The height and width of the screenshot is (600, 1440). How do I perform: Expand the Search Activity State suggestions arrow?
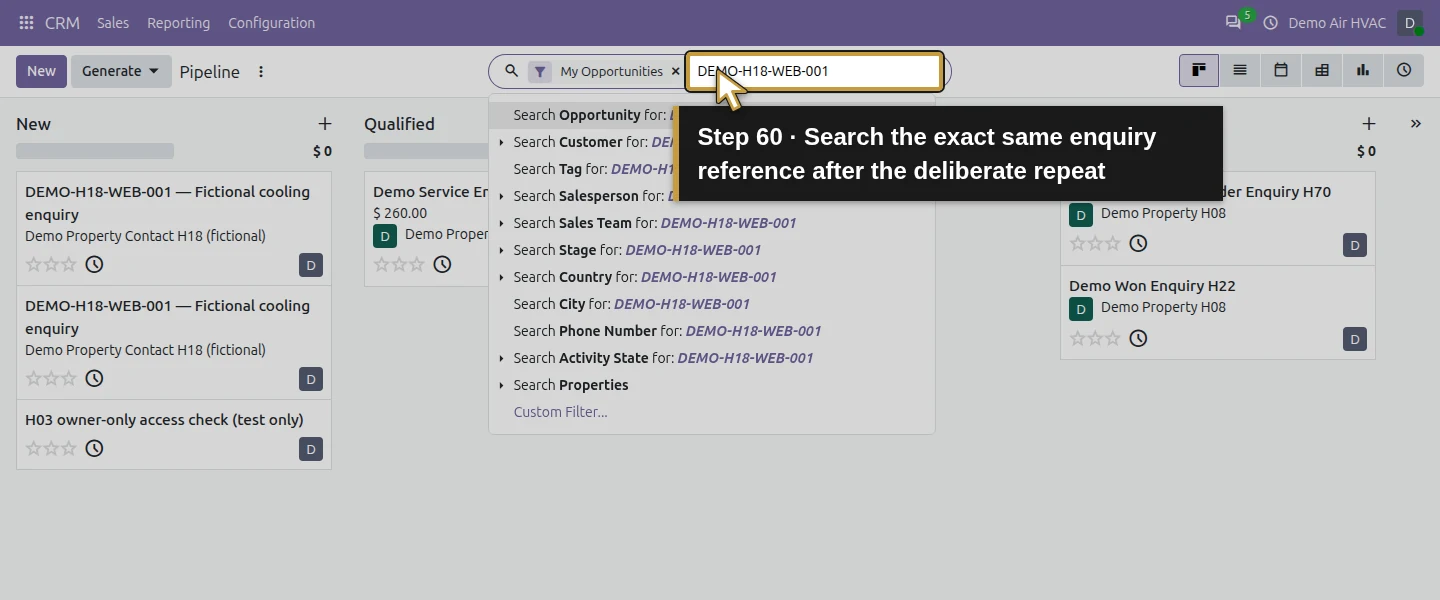point(501,358)
